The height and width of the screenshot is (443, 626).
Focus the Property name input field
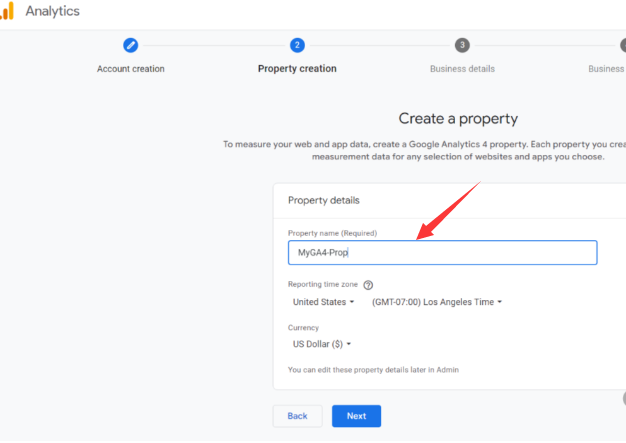click(x=442, y=253)
